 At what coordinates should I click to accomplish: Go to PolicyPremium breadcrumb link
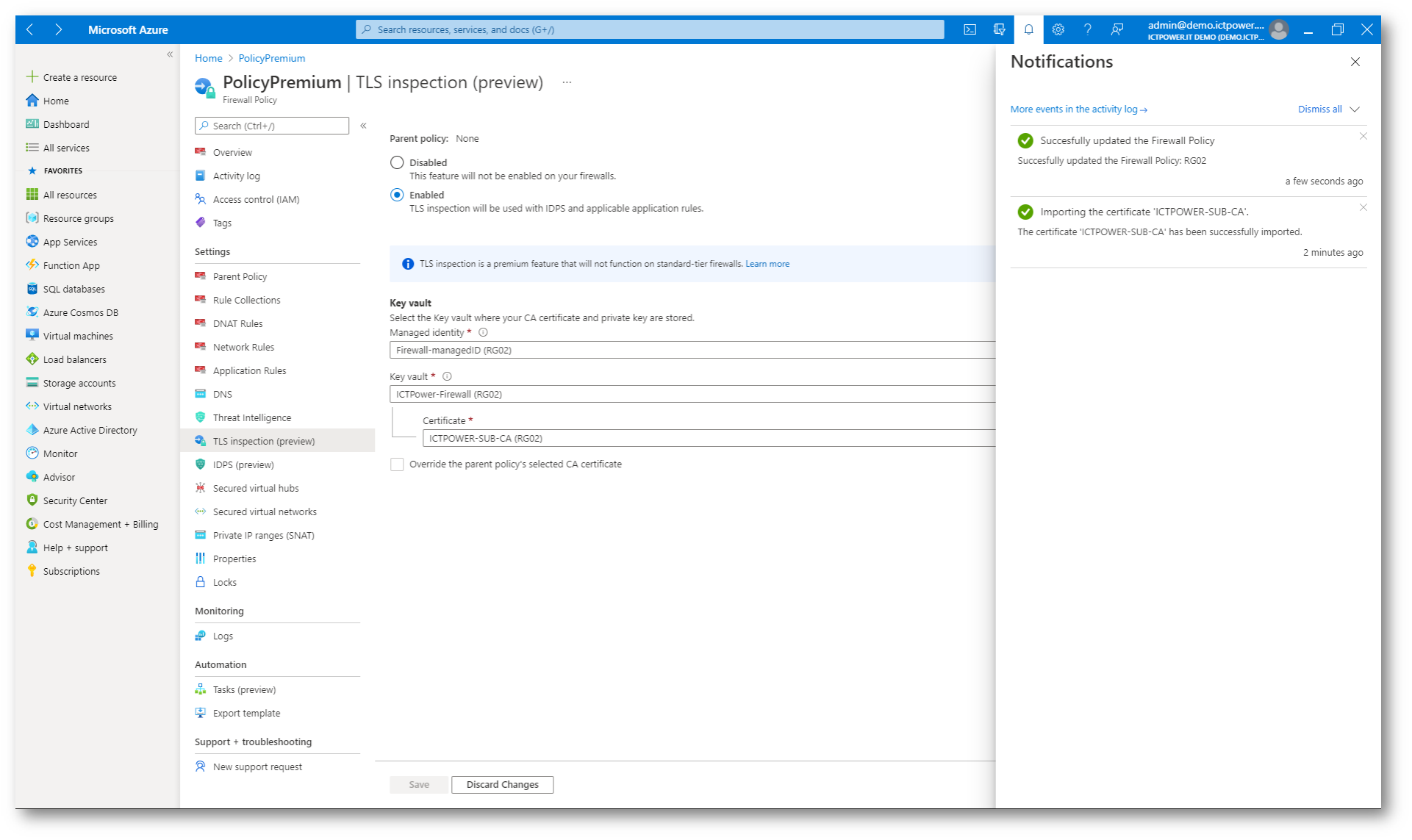coord(271,58)
